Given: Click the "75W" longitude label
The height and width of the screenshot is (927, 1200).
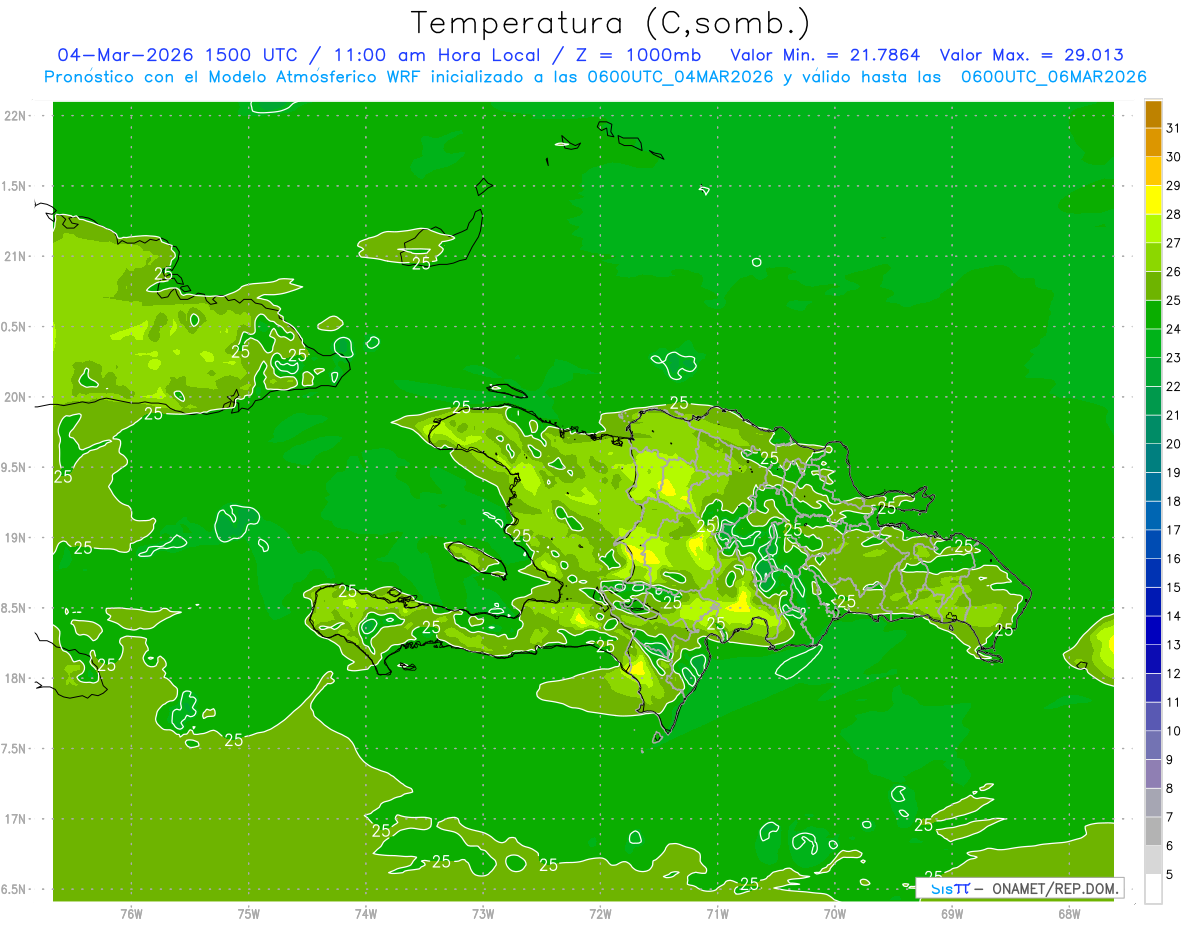Looking at the screenshot, I should [x=248, y=913].
